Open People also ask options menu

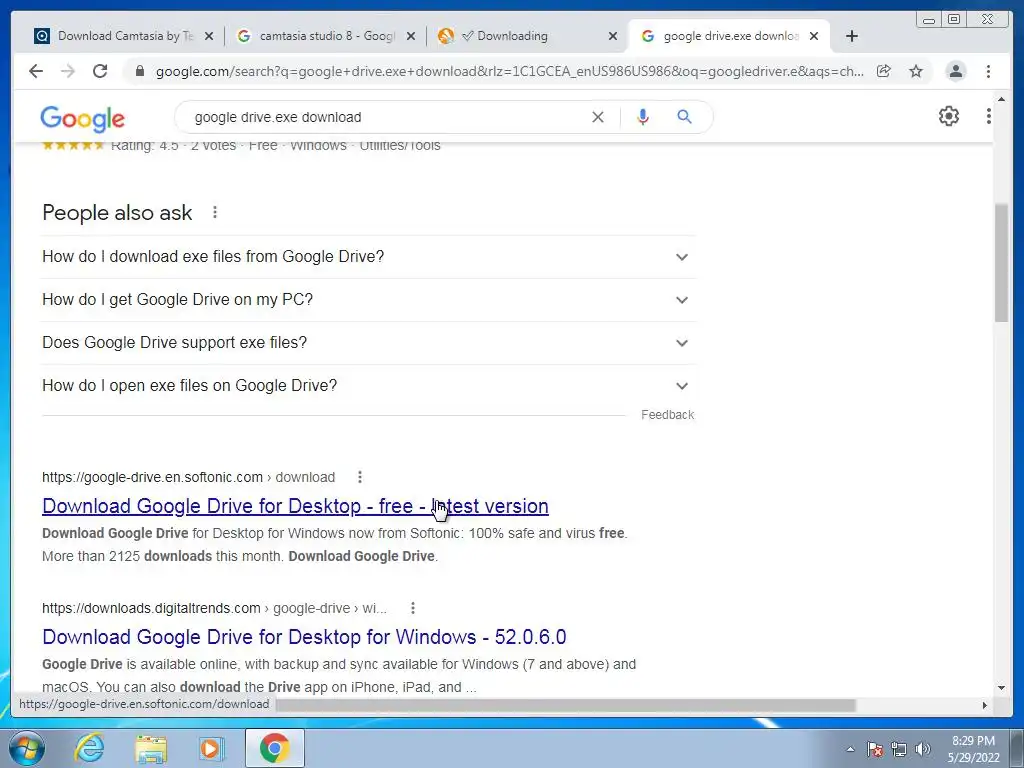[215, 212]
